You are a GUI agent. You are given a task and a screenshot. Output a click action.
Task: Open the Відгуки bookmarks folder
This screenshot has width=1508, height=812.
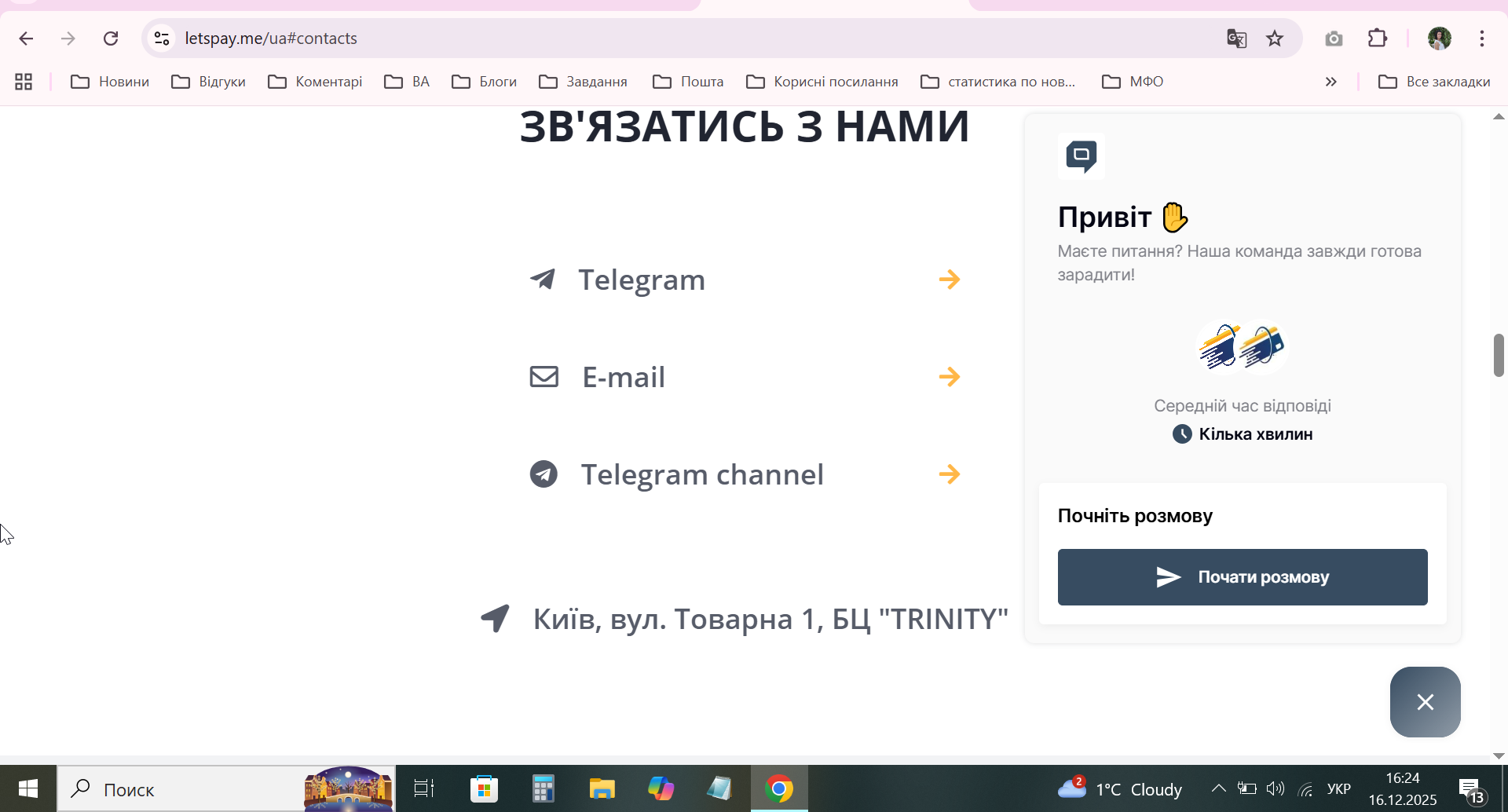208,82
